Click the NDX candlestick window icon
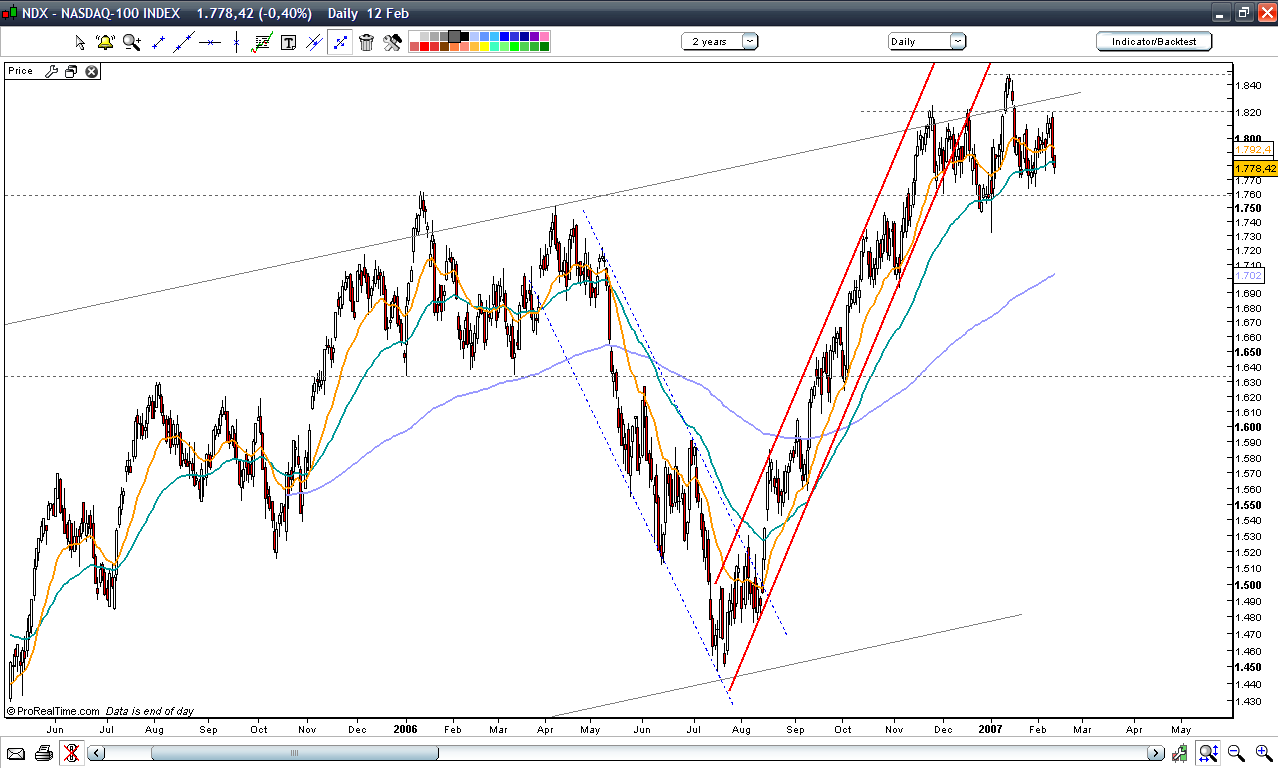Screen dimensions: 1278x768 (x=9, y=13)
